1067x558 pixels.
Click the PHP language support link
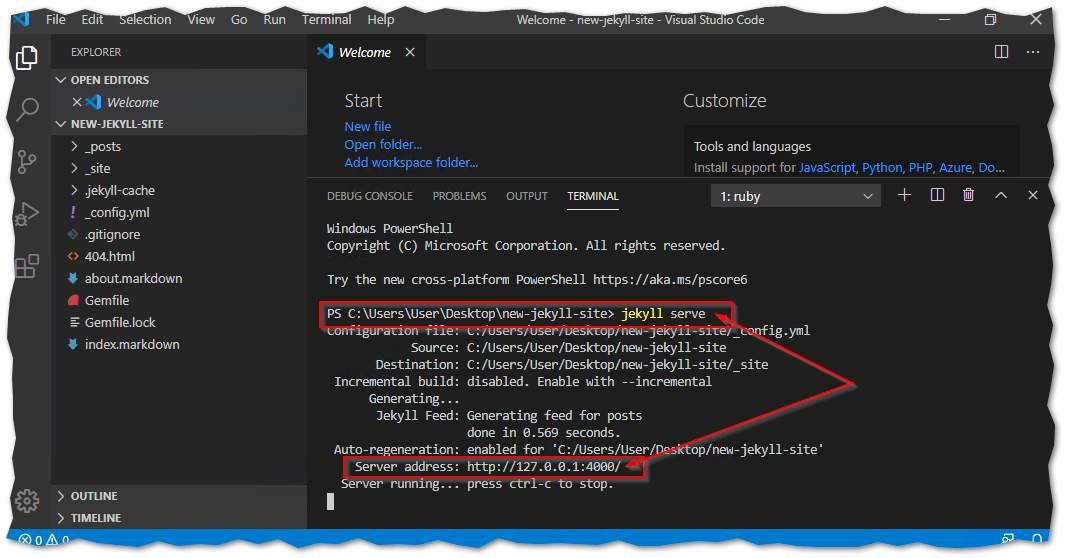click(920, 167)
